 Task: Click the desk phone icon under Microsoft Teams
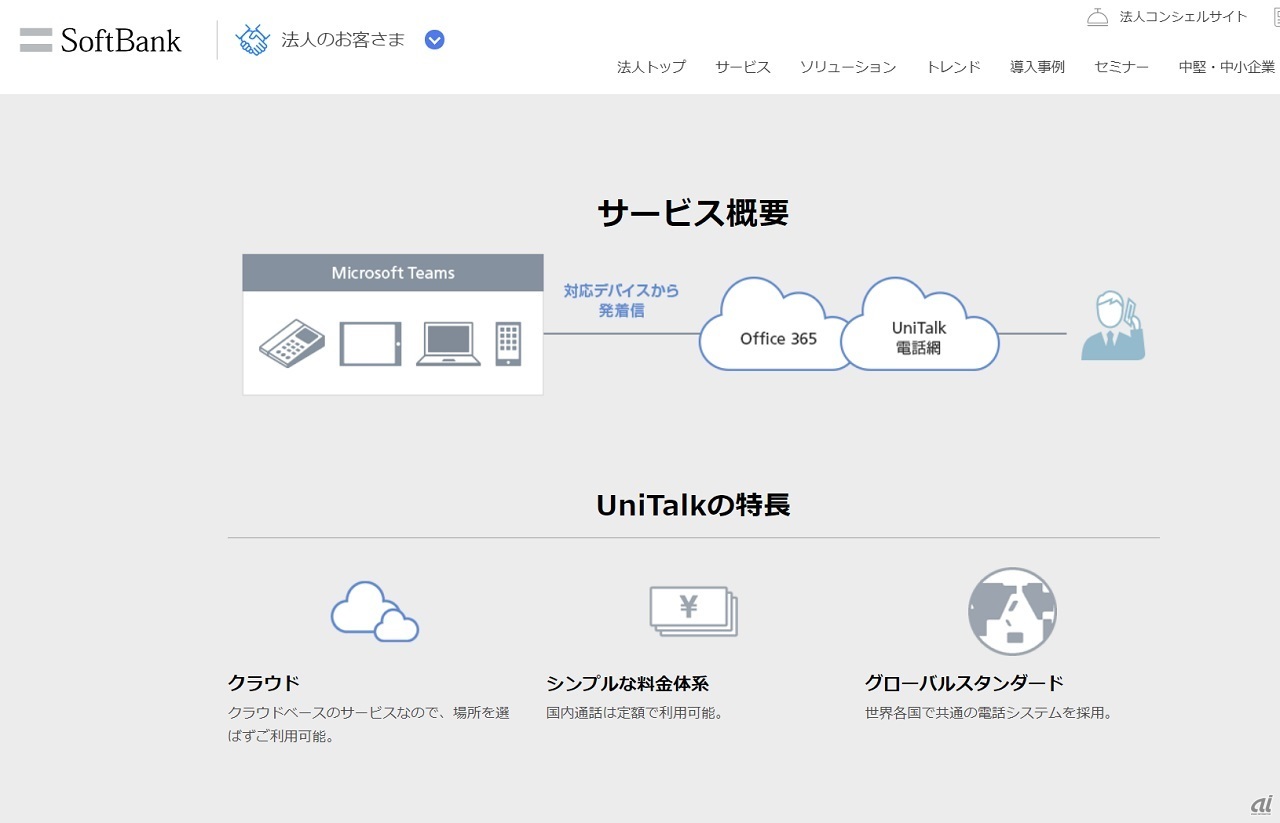tap(292, 345)
